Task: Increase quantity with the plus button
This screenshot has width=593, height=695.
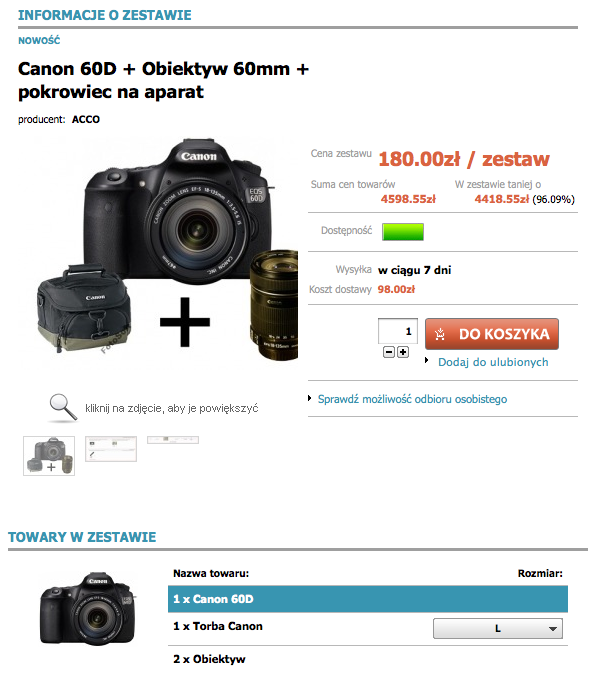Action: tap(403, 352)
